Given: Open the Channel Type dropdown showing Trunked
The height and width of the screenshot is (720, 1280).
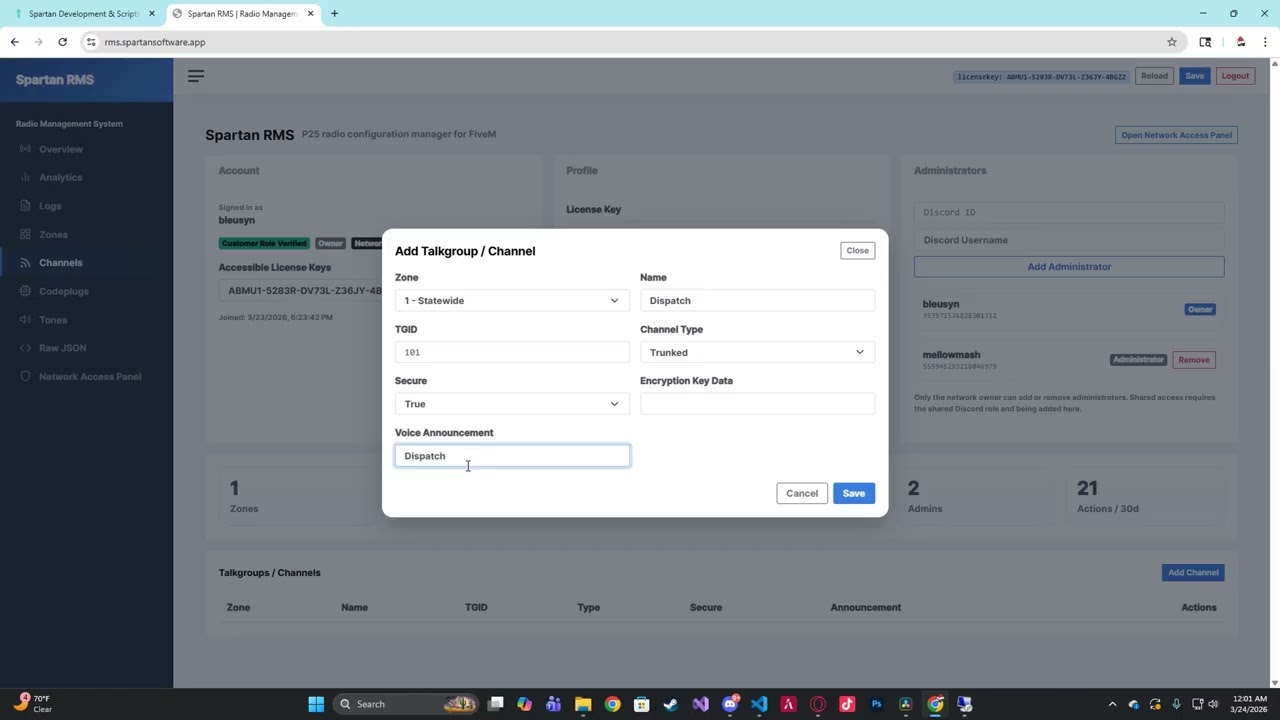Looking at the screenshot, I should 757,352.
